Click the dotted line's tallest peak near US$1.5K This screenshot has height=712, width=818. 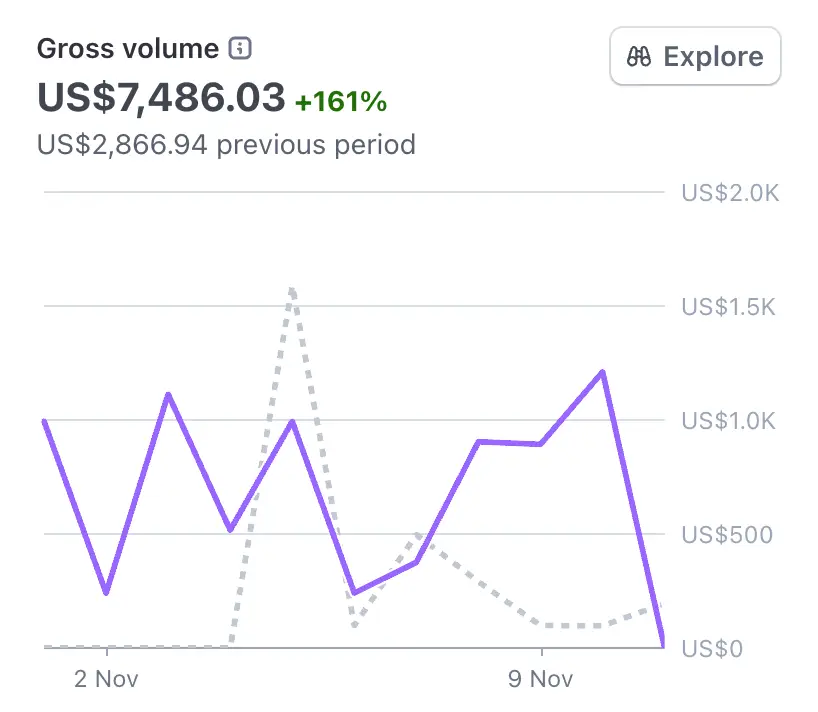[292, 290]
